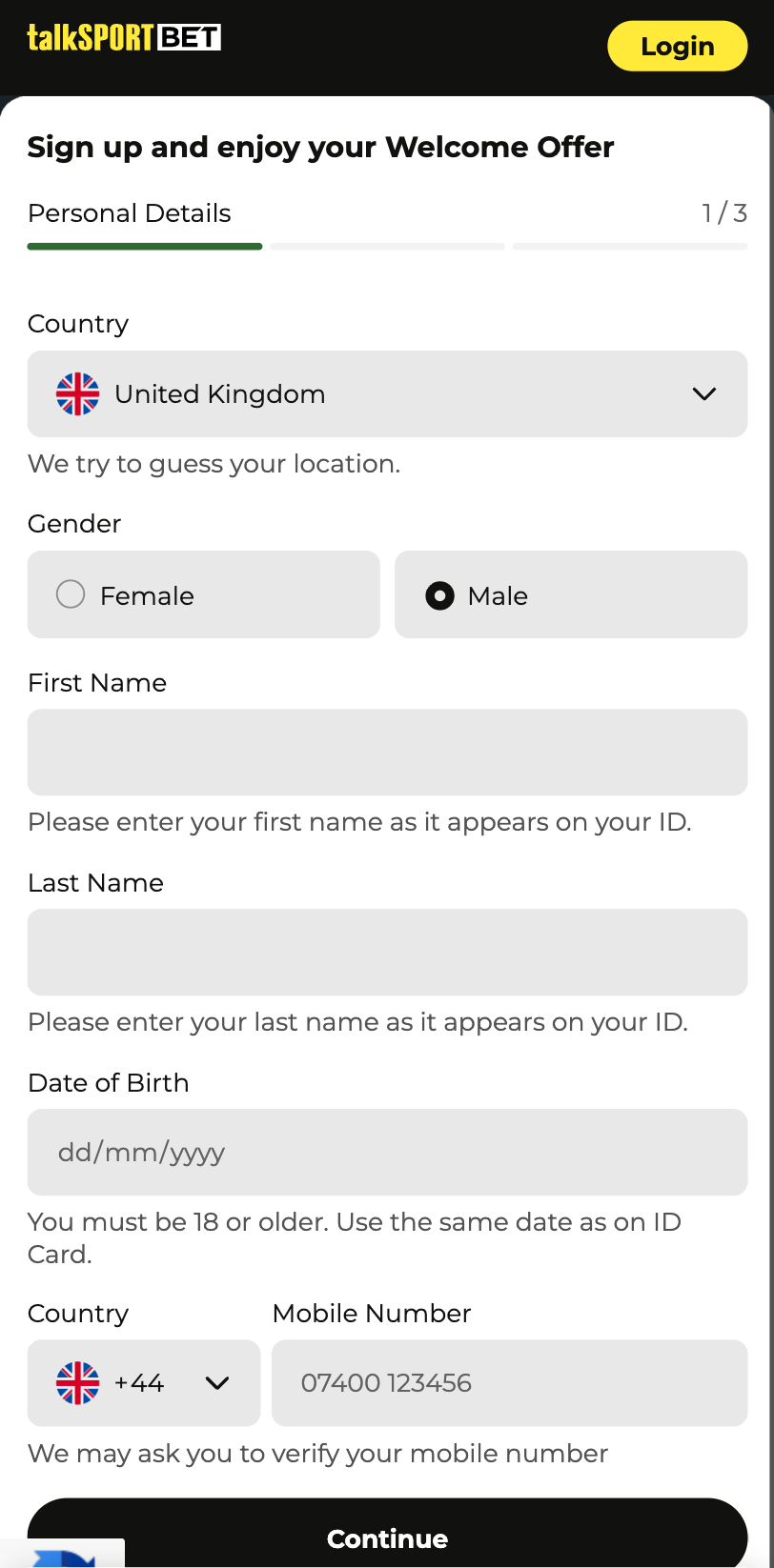Focus the First Name text field
774x1568 pixels.
tap(387, 753)
